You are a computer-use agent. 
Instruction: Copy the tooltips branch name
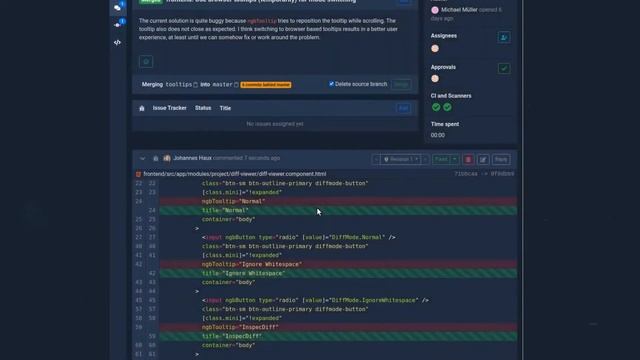click(x=196, y=84)
